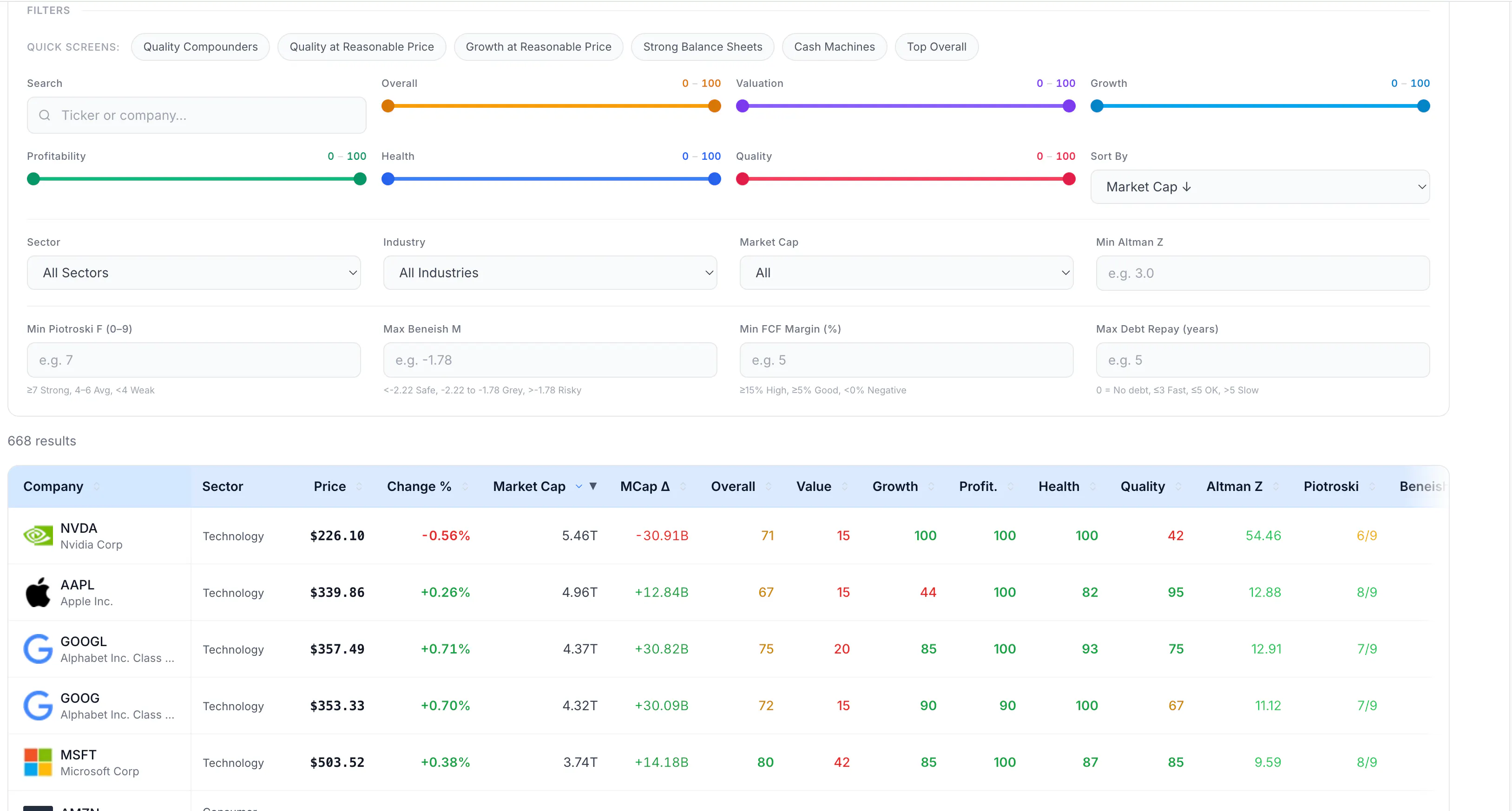1512x811 pixels.
Task: Click the Min Altman Z input field
Action: (1262, 273)
